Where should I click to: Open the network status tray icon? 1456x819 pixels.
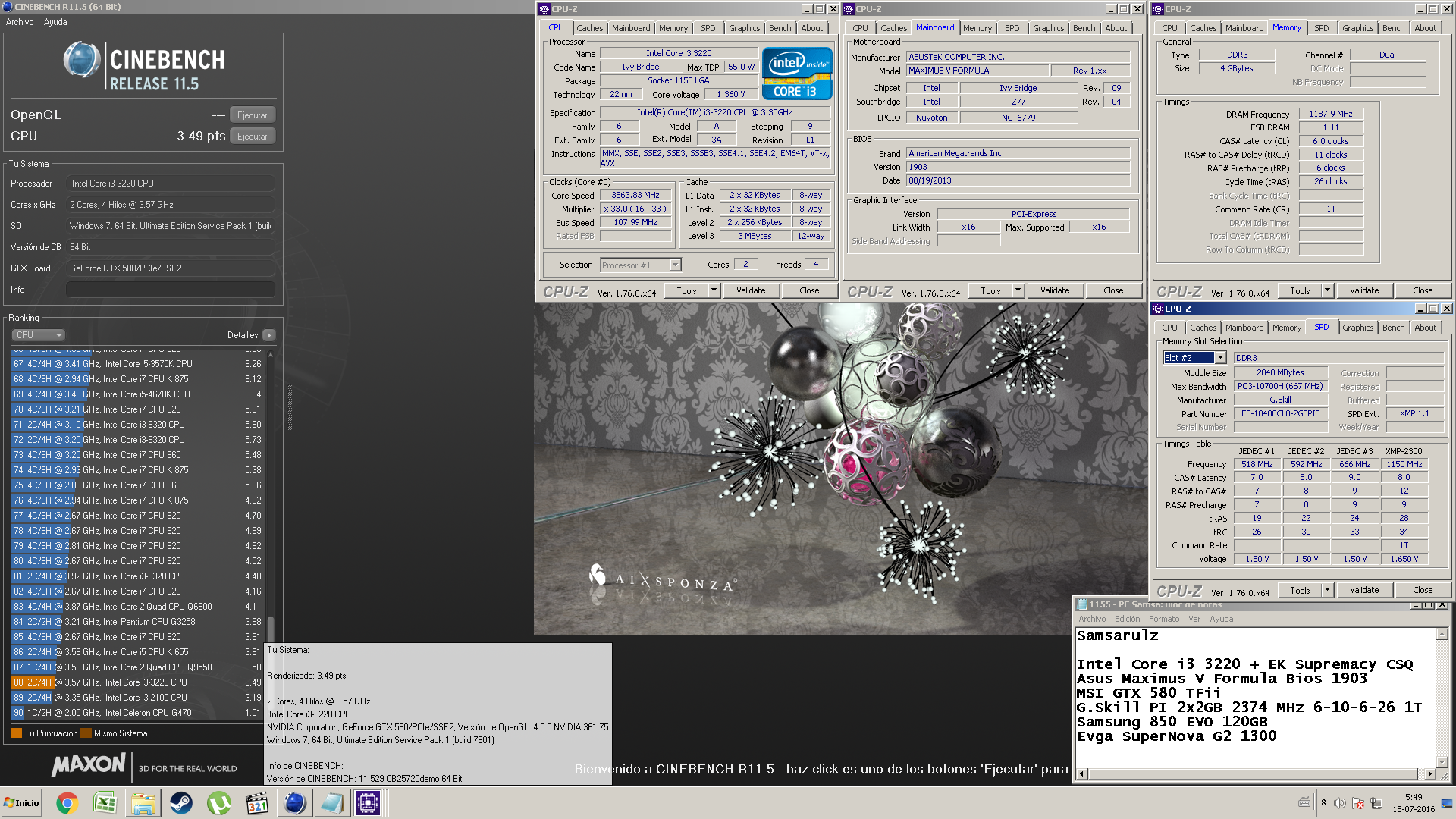point(1376,803)
